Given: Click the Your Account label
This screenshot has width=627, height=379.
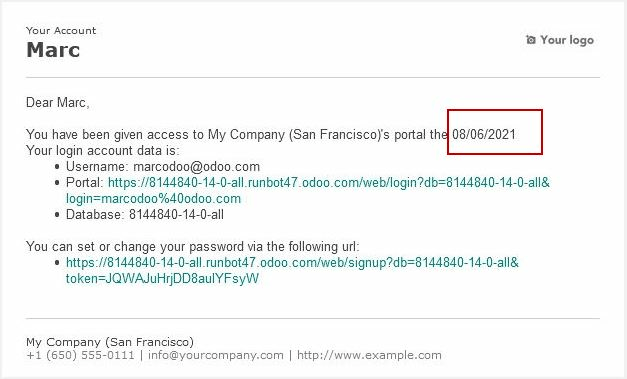Looking at the screenshot, I should (x=61, y=30).
